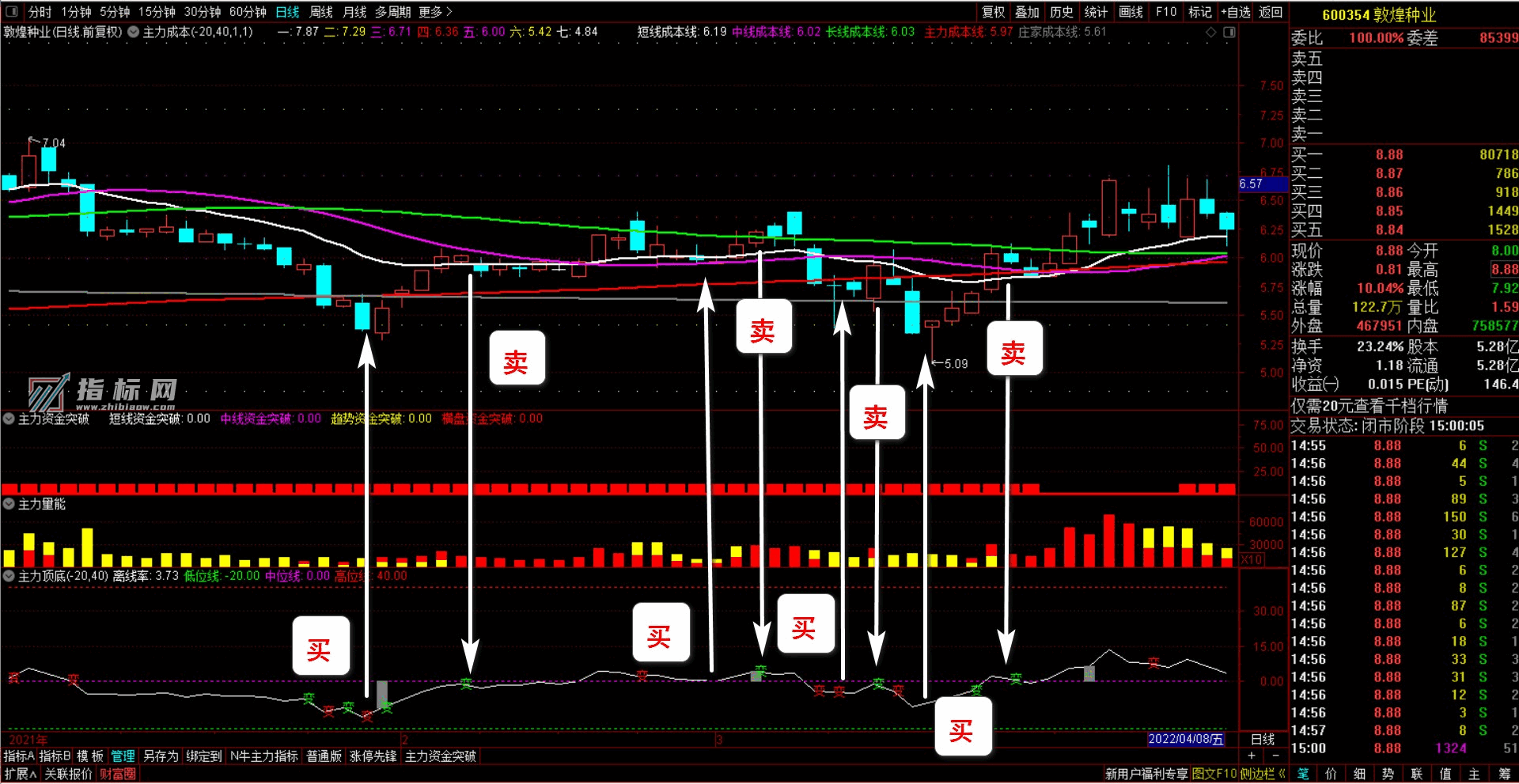
Task: Click the diamond icon in the main chart header
Action: 1210,32
